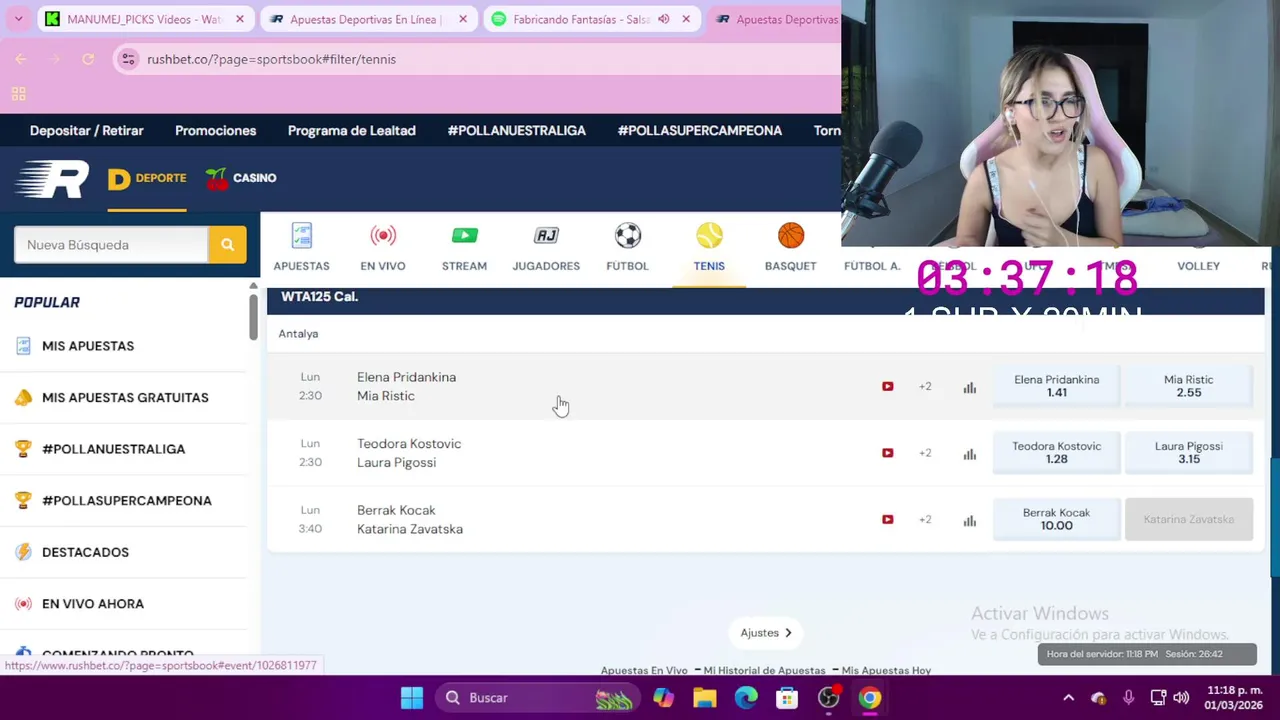Open the Apuestas sport filter icon
The image size is (1280, 720).
(301, 236)
